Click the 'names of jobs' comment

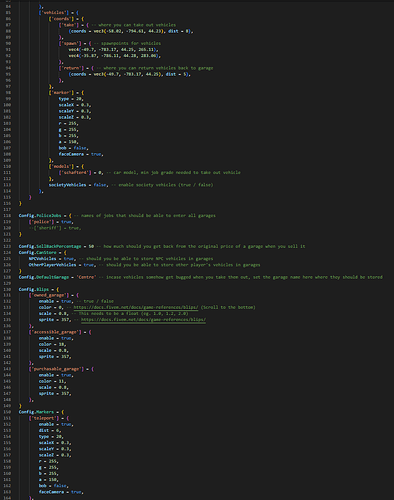click(x=146, y=216)
